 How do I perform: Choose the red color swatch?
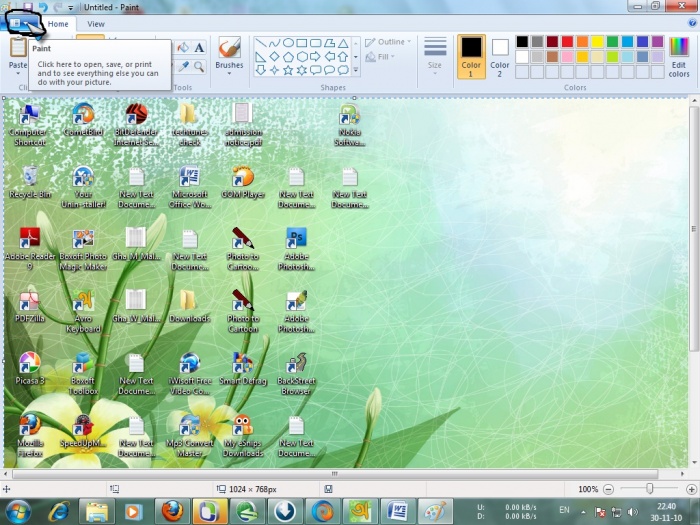pyautogui.click(x=567, y=42)
